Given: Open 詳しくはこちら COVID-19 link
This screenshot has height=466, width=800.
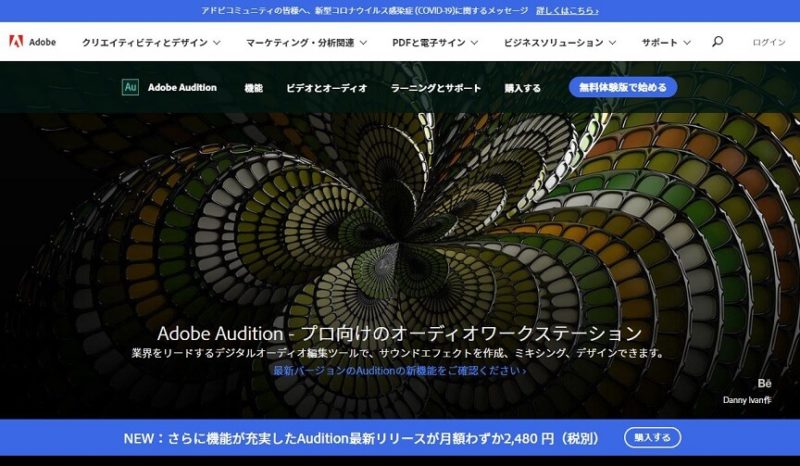Looking at the screenshot, I should click(567, 11).
